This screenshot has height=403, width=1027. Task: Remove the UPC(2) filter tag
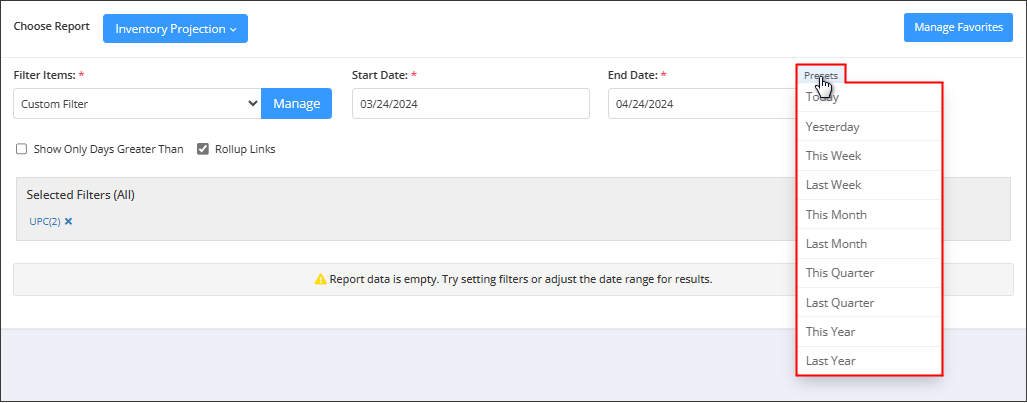(x=69, y=221)
